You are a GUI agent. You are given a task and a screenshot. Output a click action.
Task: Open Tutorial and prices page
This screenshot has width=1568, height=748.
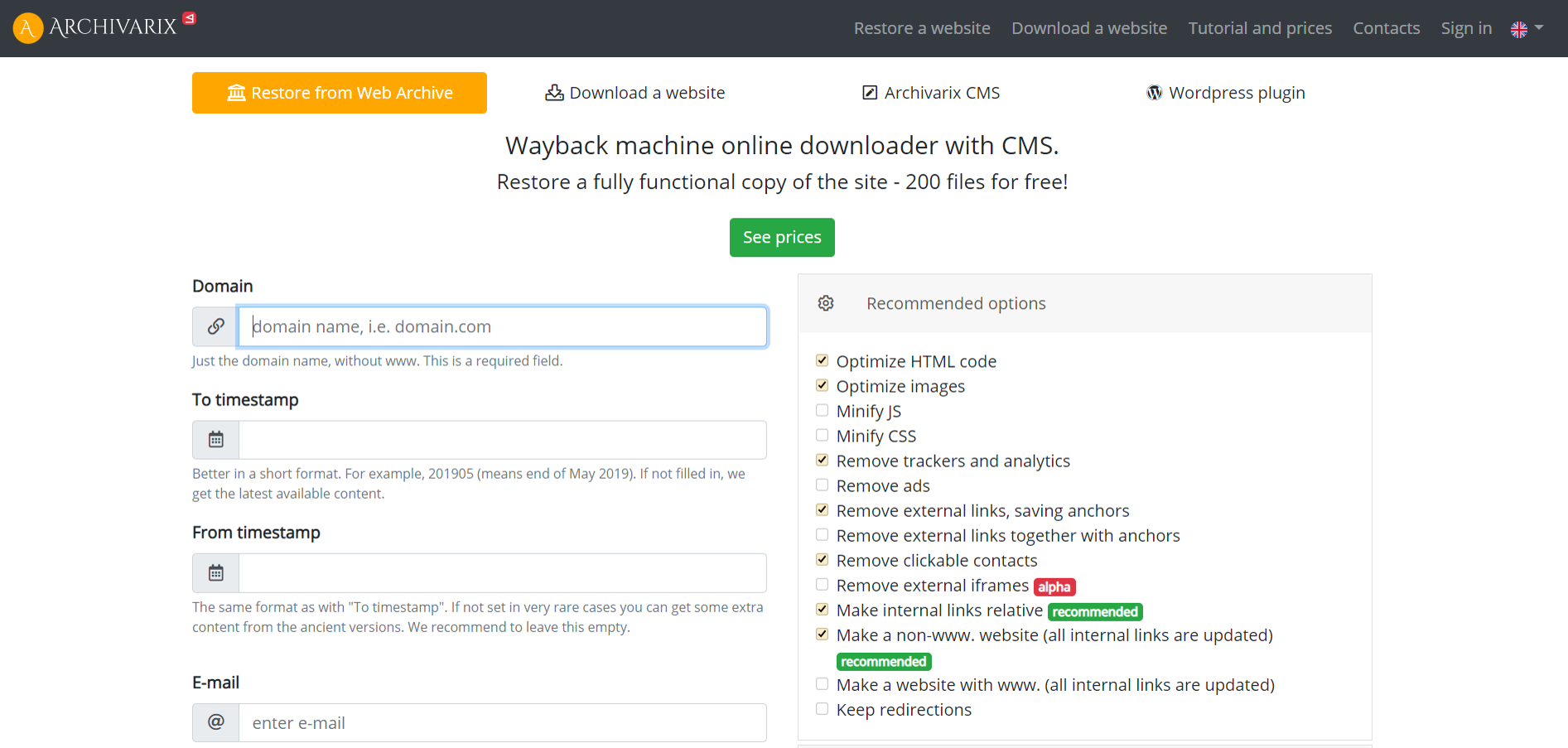[x=1260, y=28]
